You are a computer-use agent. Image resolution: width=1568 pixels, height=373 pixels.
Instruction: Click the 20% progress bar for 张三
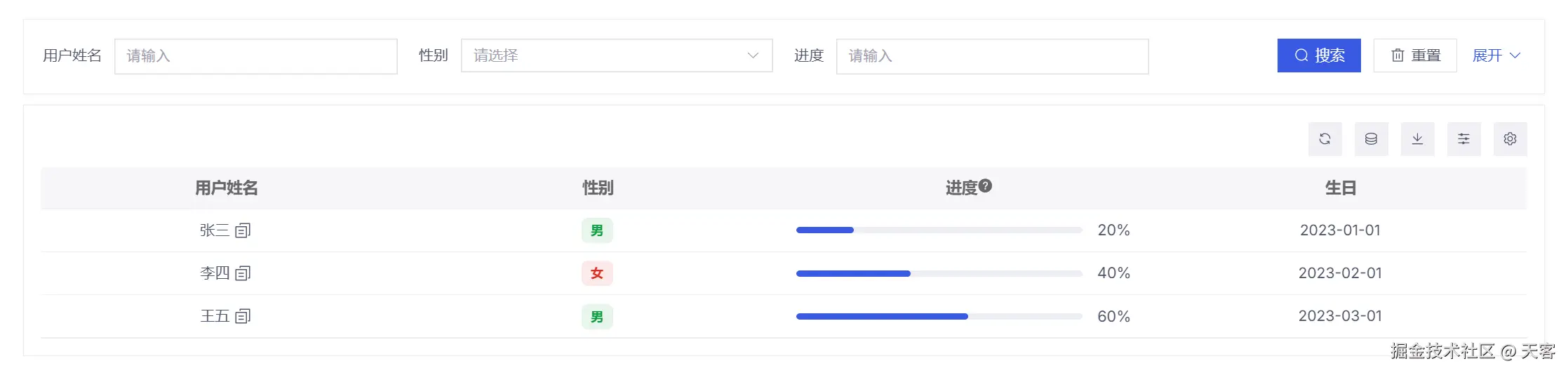tap(939, 230)
